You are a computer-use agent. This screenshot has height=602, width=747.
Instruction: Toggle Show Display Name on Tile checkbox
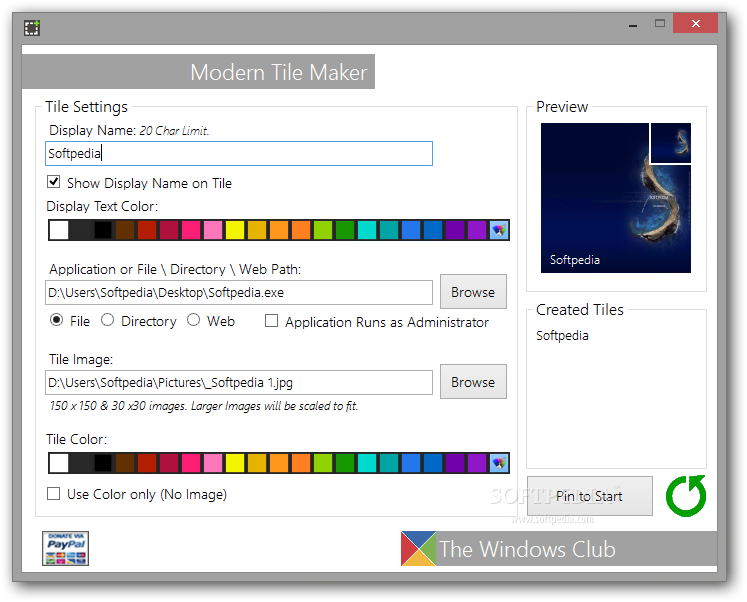pos(53,182)
